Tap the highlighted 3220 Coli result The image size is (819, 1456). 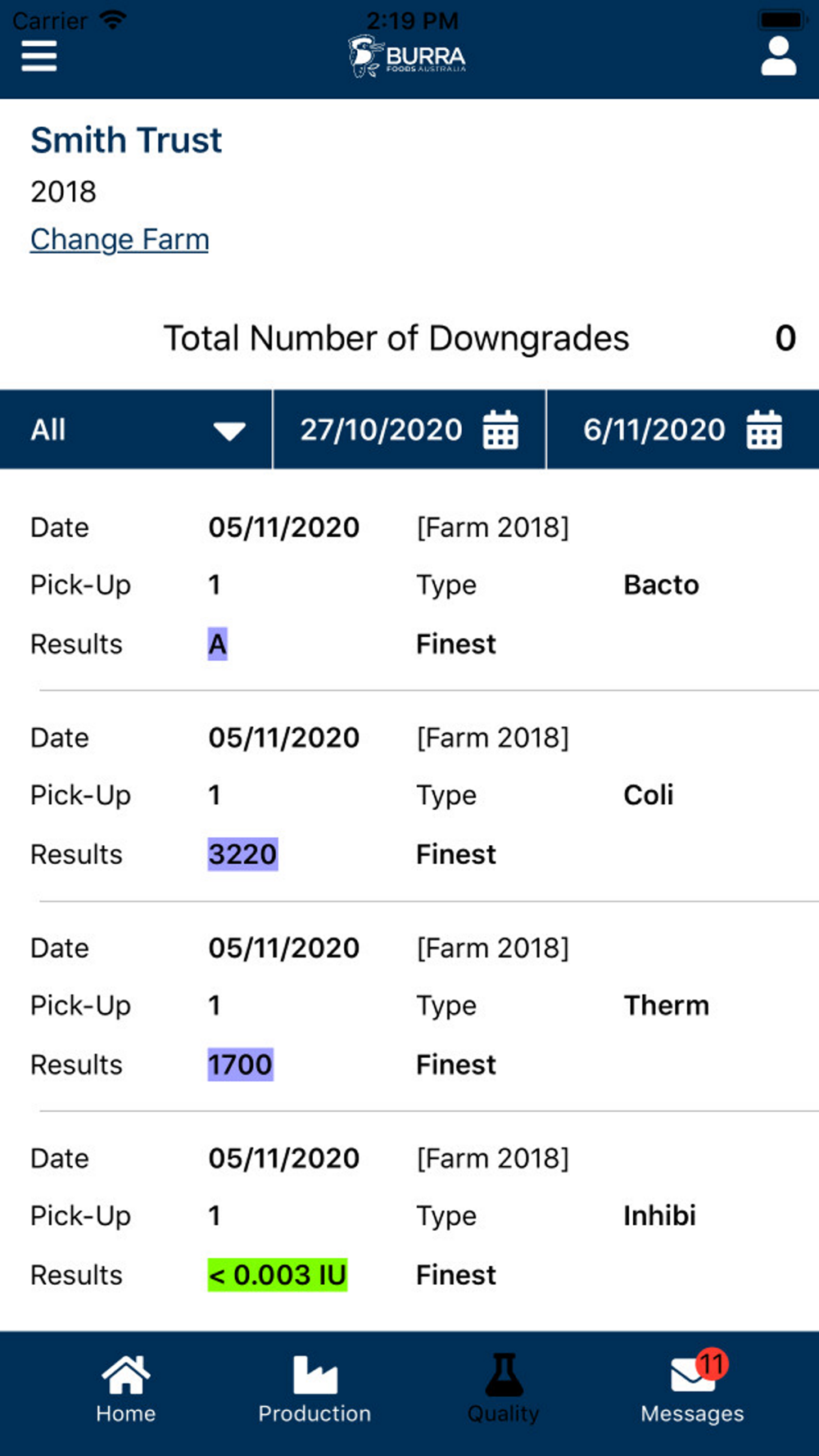(242, 854)
